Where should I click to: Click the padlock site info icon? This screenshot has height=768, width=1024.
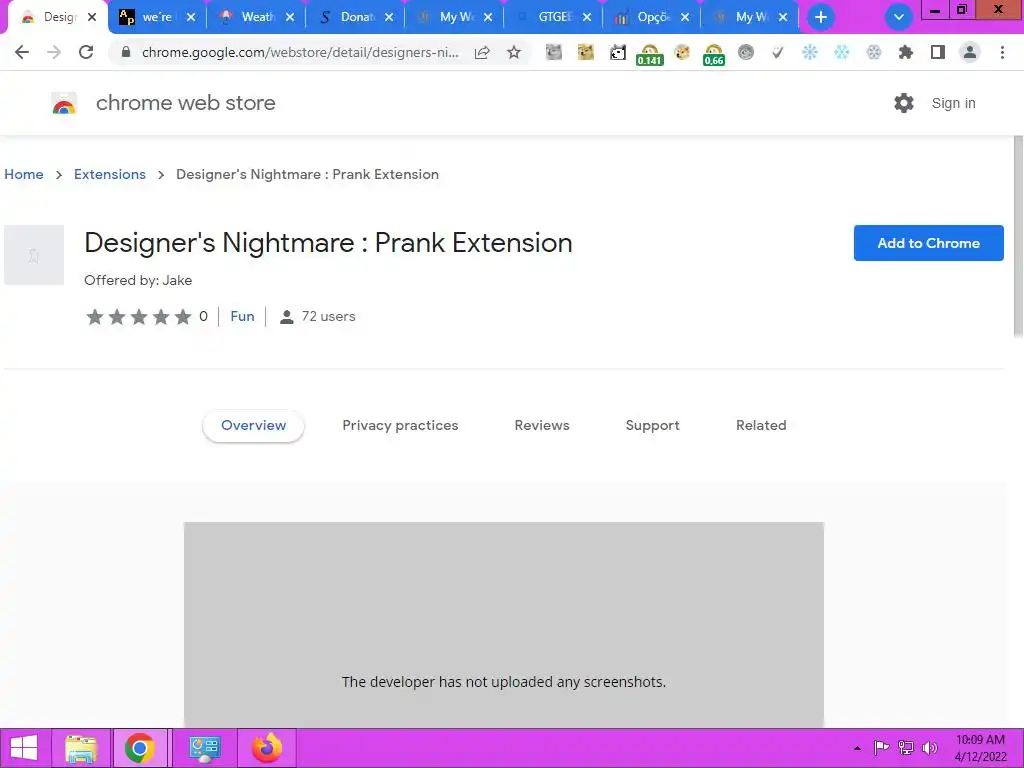pos(126,52)
